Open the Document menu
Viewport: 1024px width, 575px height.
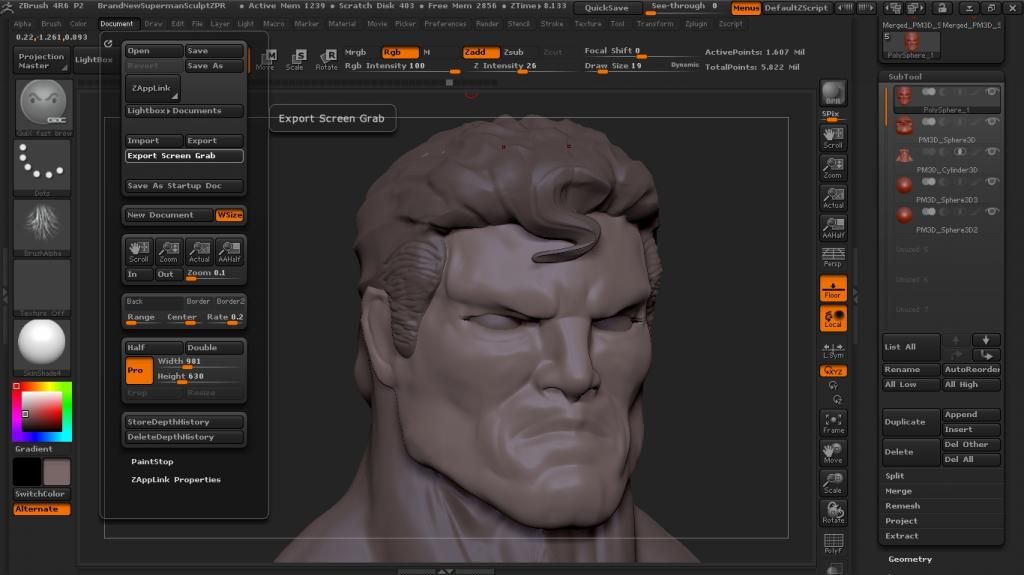116,24
